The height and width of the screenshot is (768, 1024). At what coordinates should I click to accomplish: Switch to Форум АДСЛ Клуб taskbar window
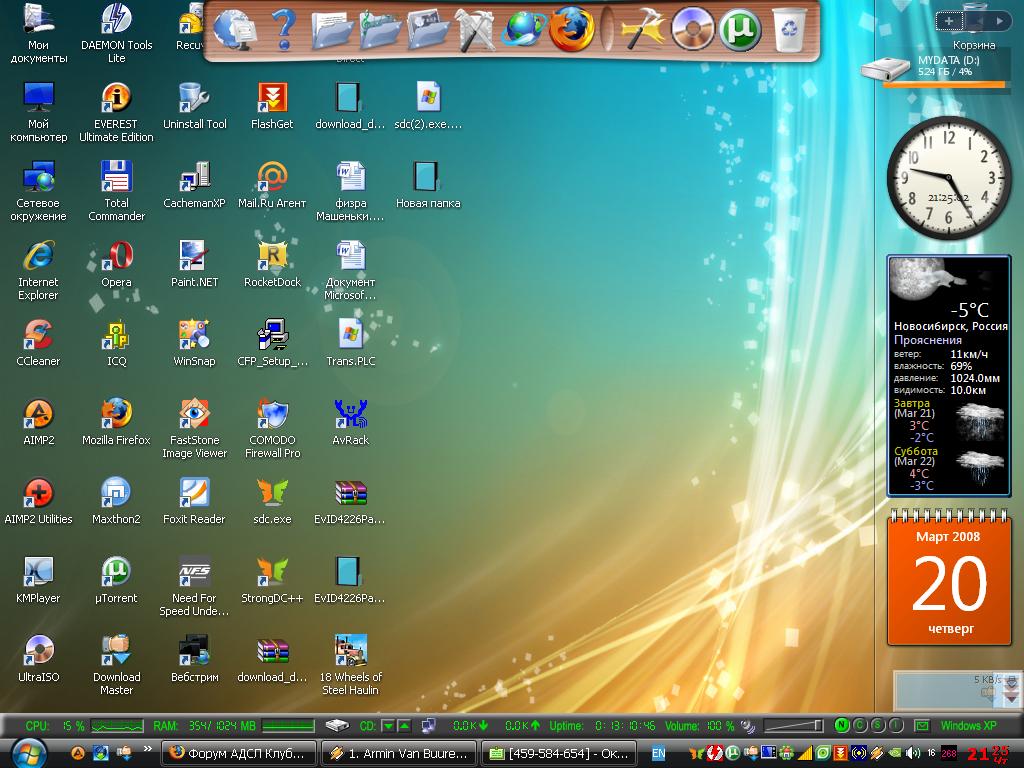pos(239,753)
